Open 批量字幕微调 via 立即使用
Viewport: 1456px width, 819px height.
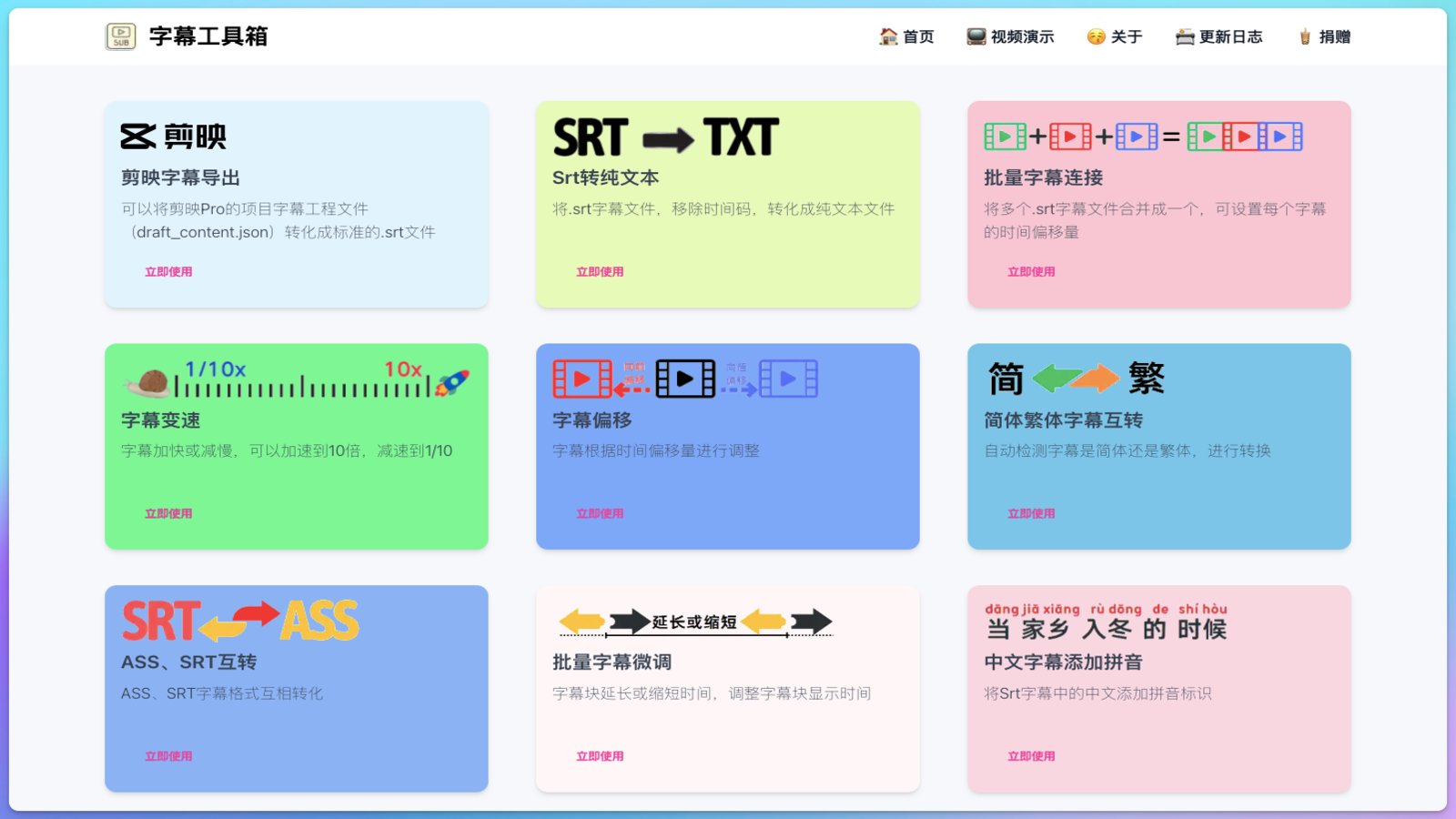pos(599,755)
